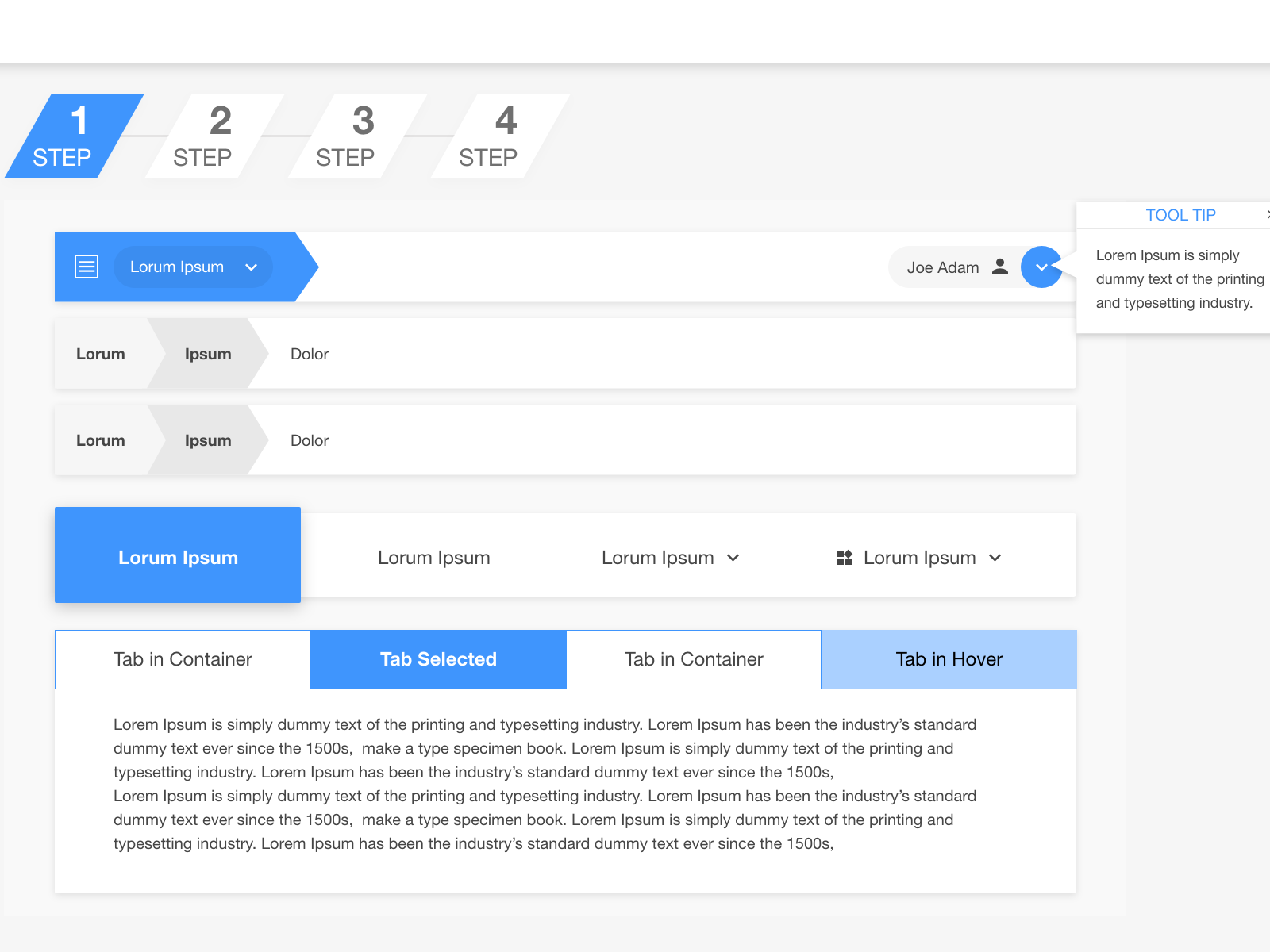
Task: Close the TOOL TIP popup
Action: pyautogui.click(x=1267, y=214)
